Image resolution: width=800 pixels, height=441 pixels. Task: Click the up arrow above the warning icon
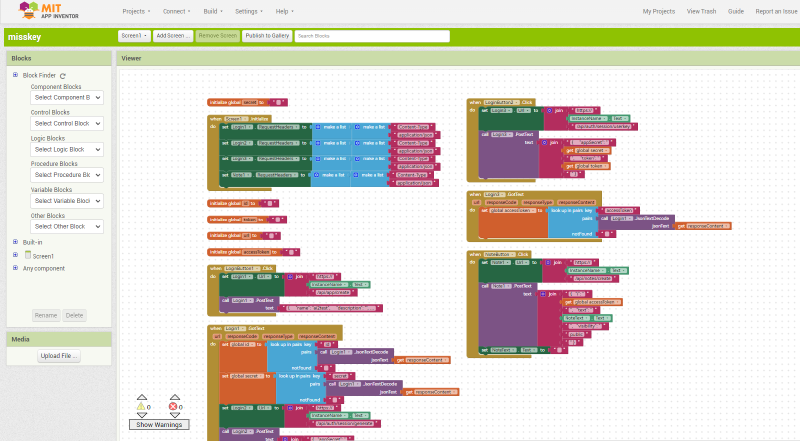(141, 397)
